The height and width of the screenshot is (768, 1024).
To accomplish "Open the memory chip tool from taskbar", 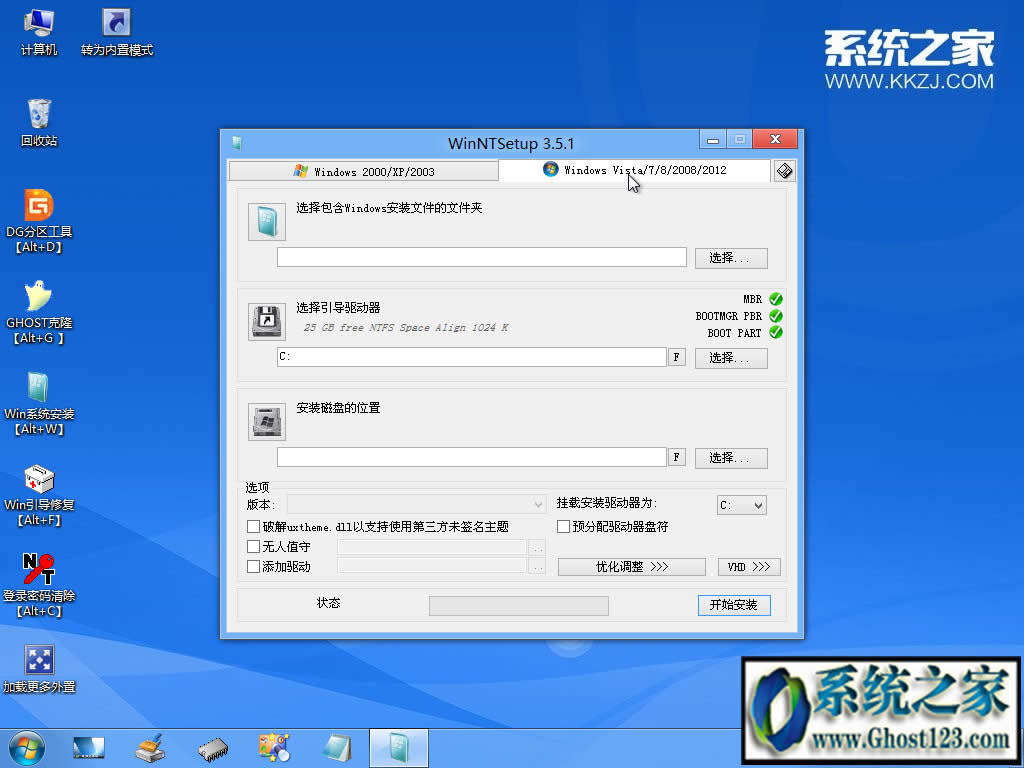I will pos(212,747).
